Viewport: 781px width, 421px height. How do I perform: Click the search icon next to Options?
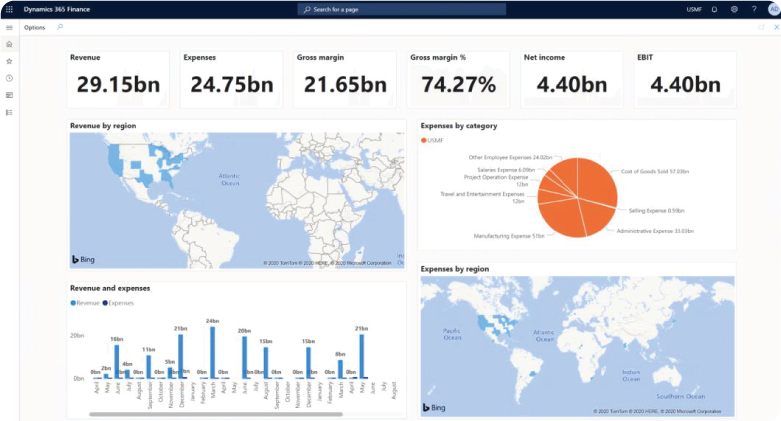[60, 27]
